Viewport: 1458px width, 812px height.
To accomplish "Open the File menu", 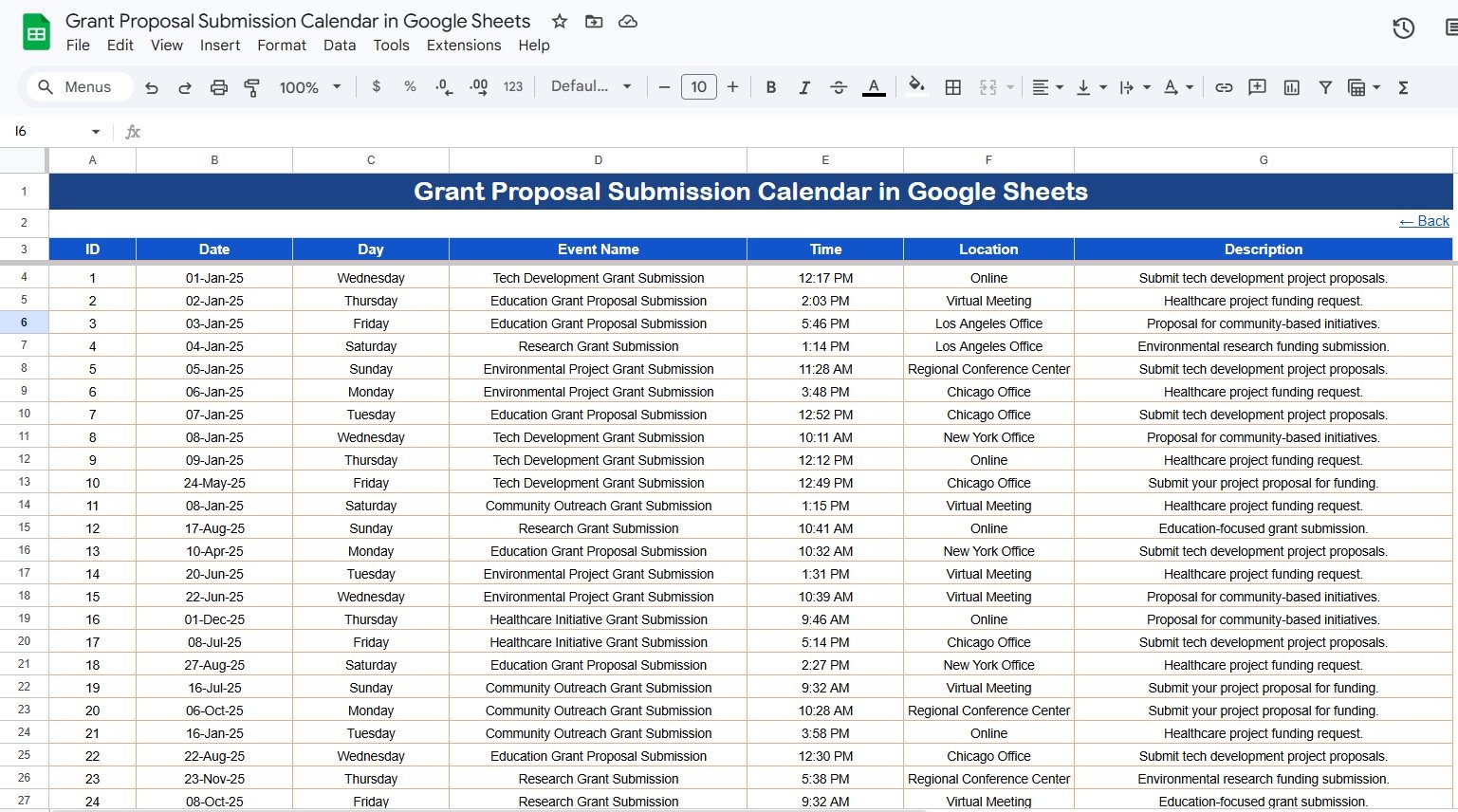I will point(78,45).
